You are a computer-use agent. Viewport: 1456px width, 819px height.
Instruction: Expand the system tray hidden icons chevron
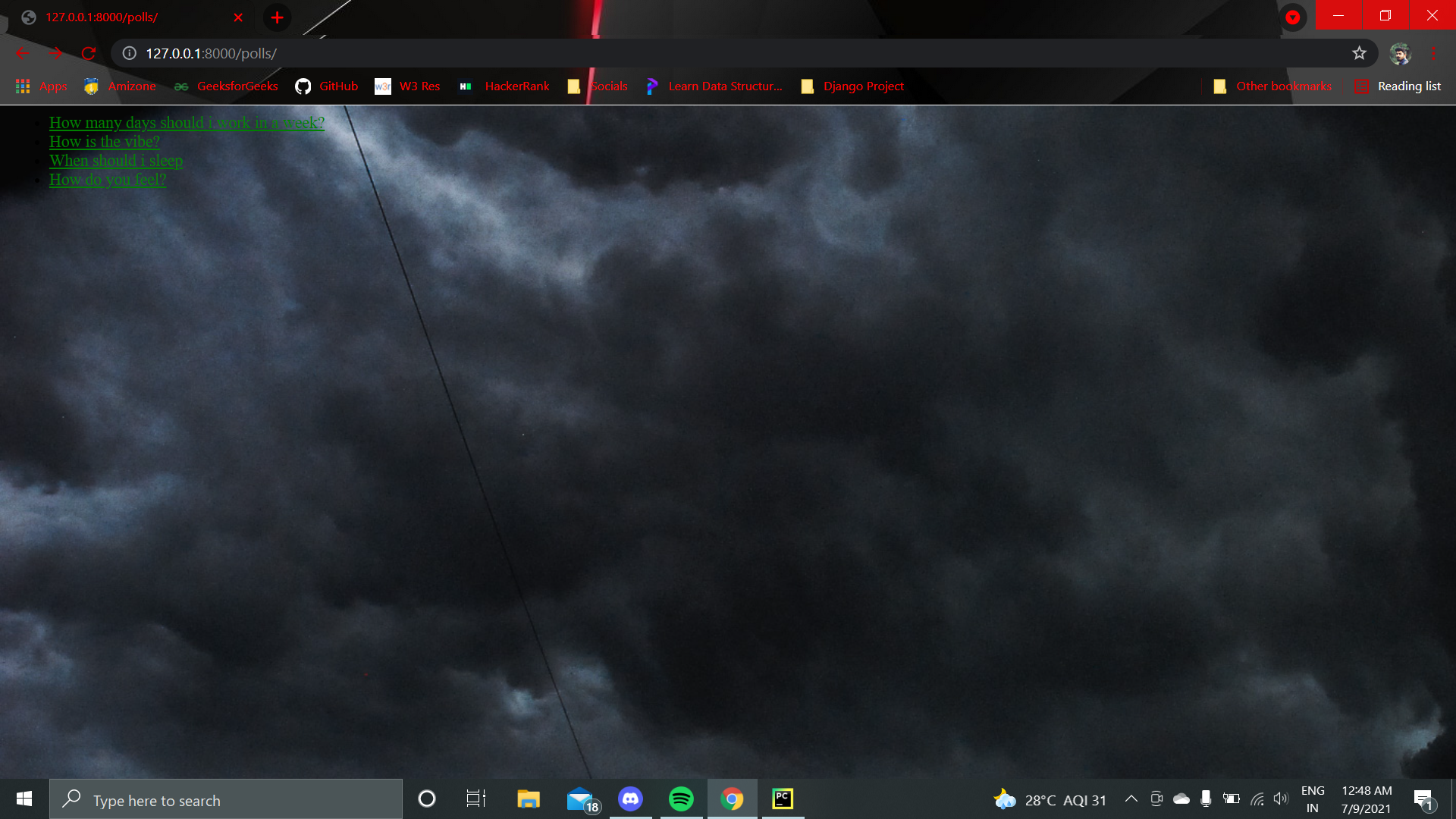1131,799
